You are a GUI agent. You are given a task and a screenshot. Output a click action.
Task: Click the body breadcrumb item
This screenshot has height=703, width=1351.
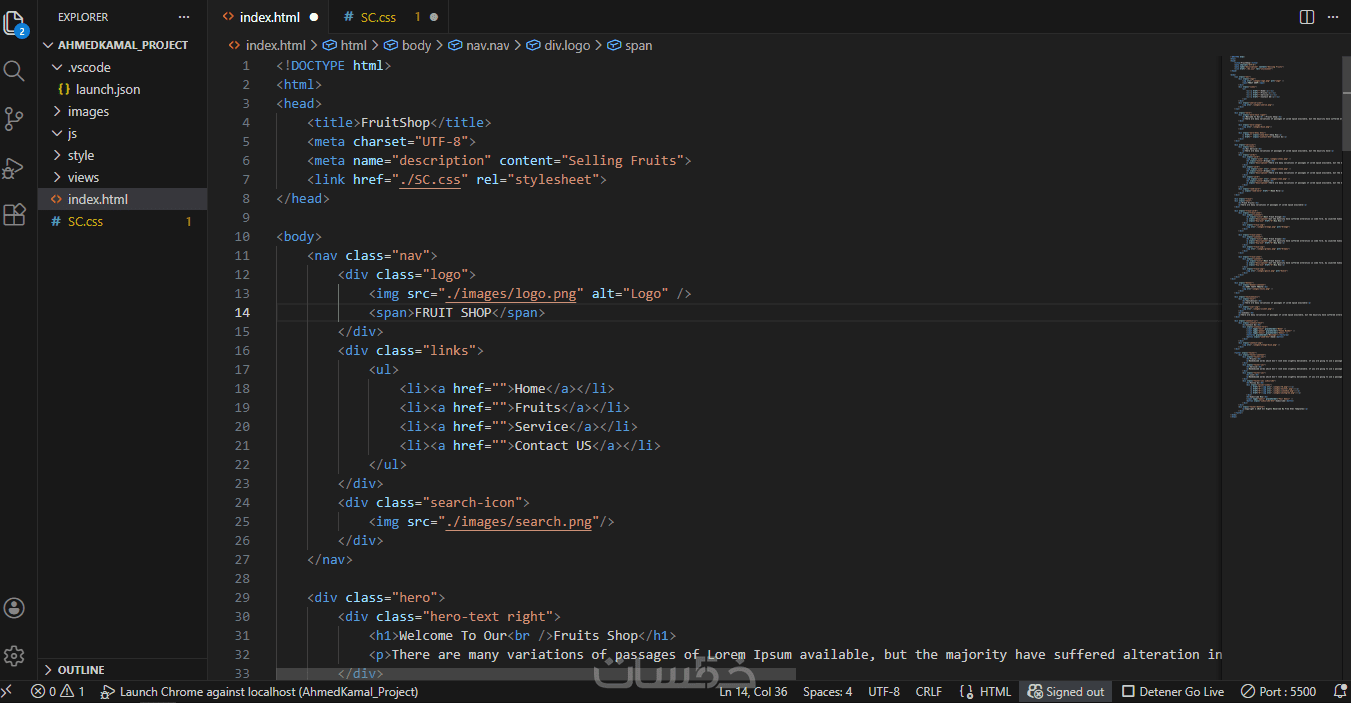(408, 45)
